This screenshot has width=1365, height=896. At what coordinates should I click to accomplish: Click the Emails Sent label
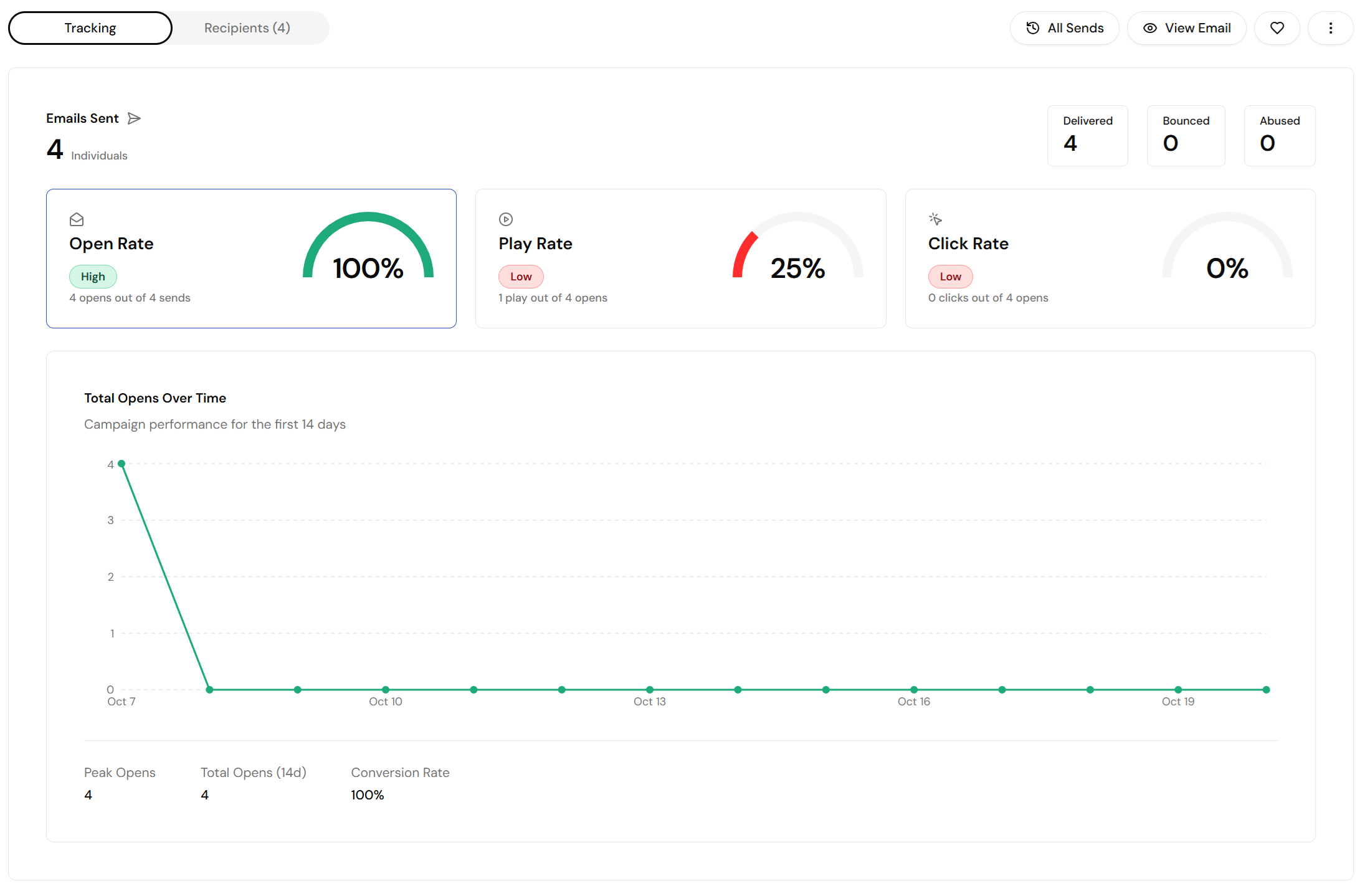82,118
